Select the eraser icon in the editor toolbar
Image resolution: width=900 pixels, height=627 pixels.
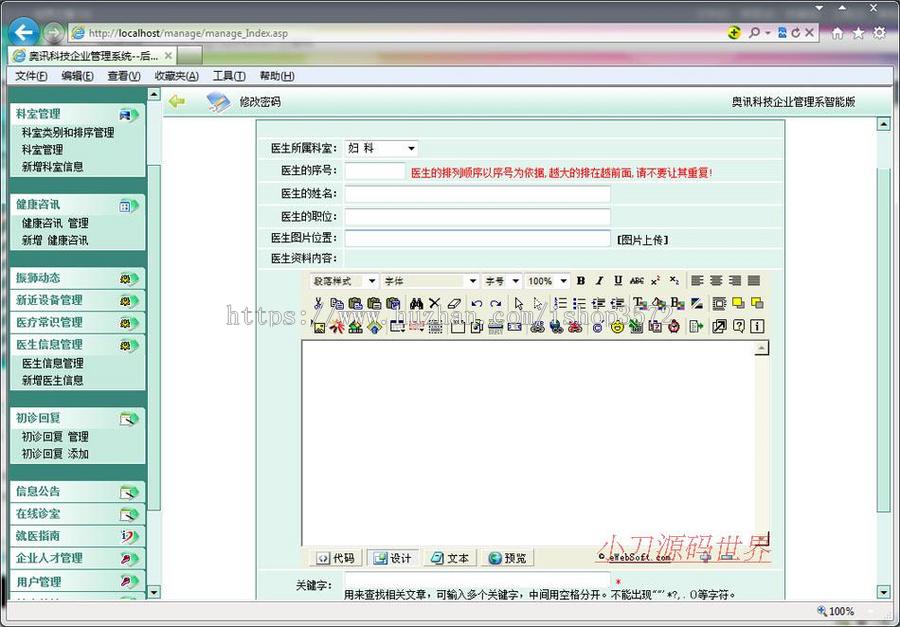click(452, 303)
